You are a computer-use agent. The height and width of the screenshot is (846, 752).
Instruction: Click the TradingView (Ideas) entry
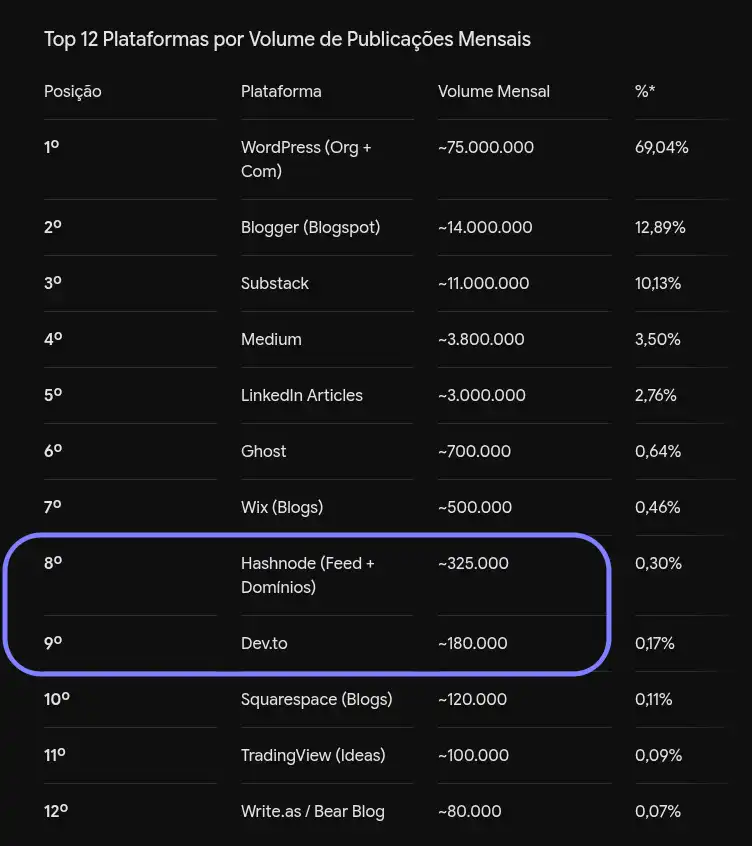(313, 755)
